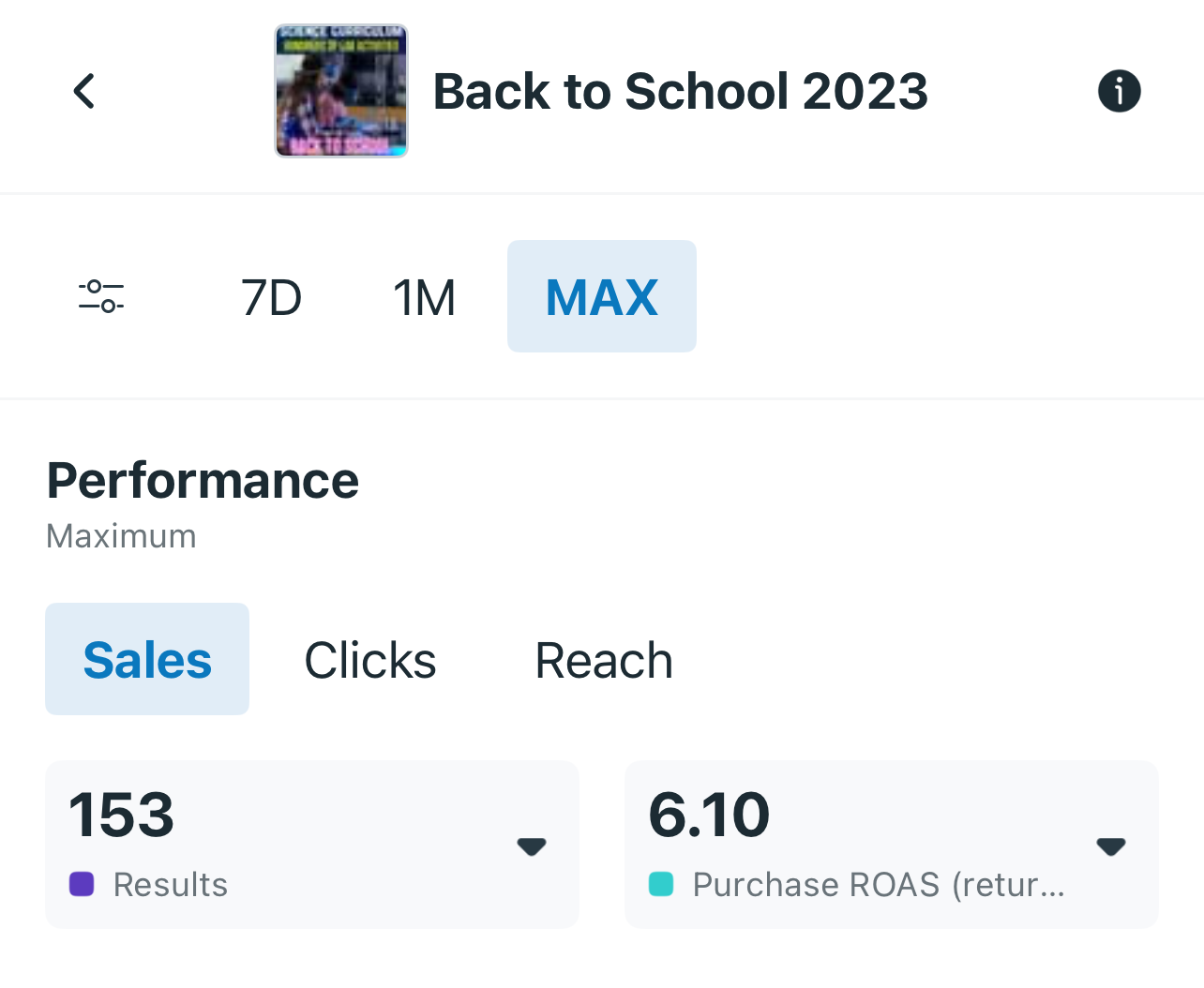This screenshot has width=1204, height=988.
Task: Show the Reach tab
Action: click(604, 660)
